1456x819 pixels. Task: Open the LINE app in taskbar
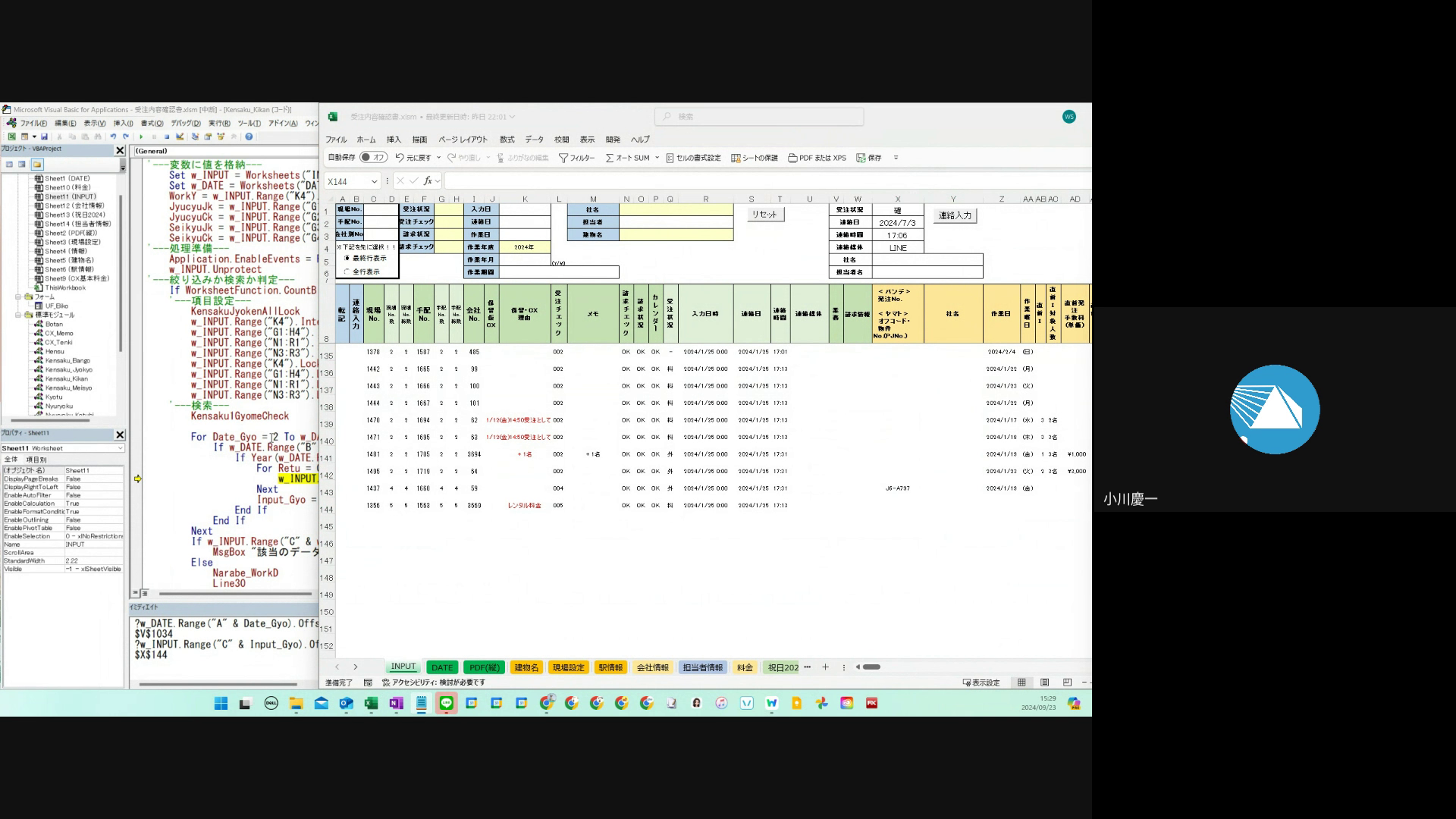(446, 703)
